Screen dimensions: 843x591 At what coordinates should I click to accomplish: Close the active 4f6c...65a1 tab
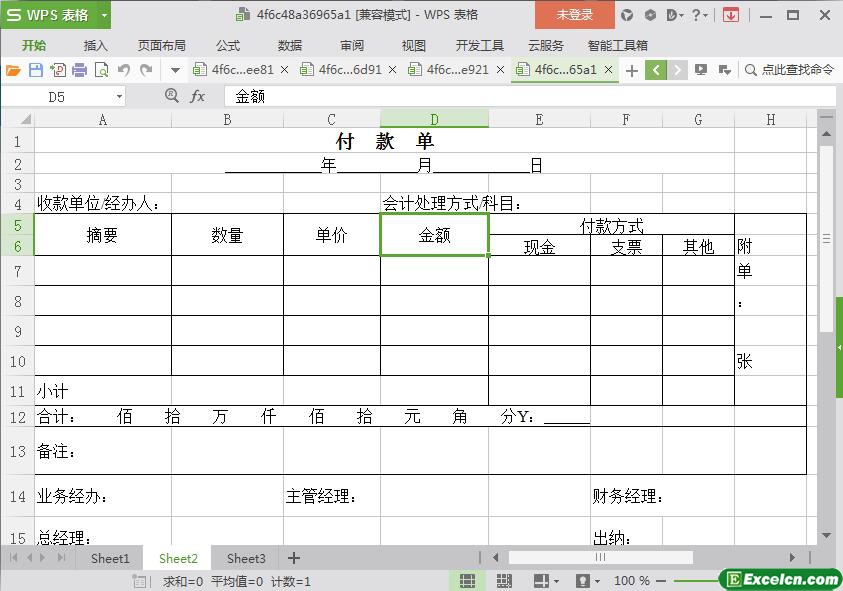(x=609, y=69)
